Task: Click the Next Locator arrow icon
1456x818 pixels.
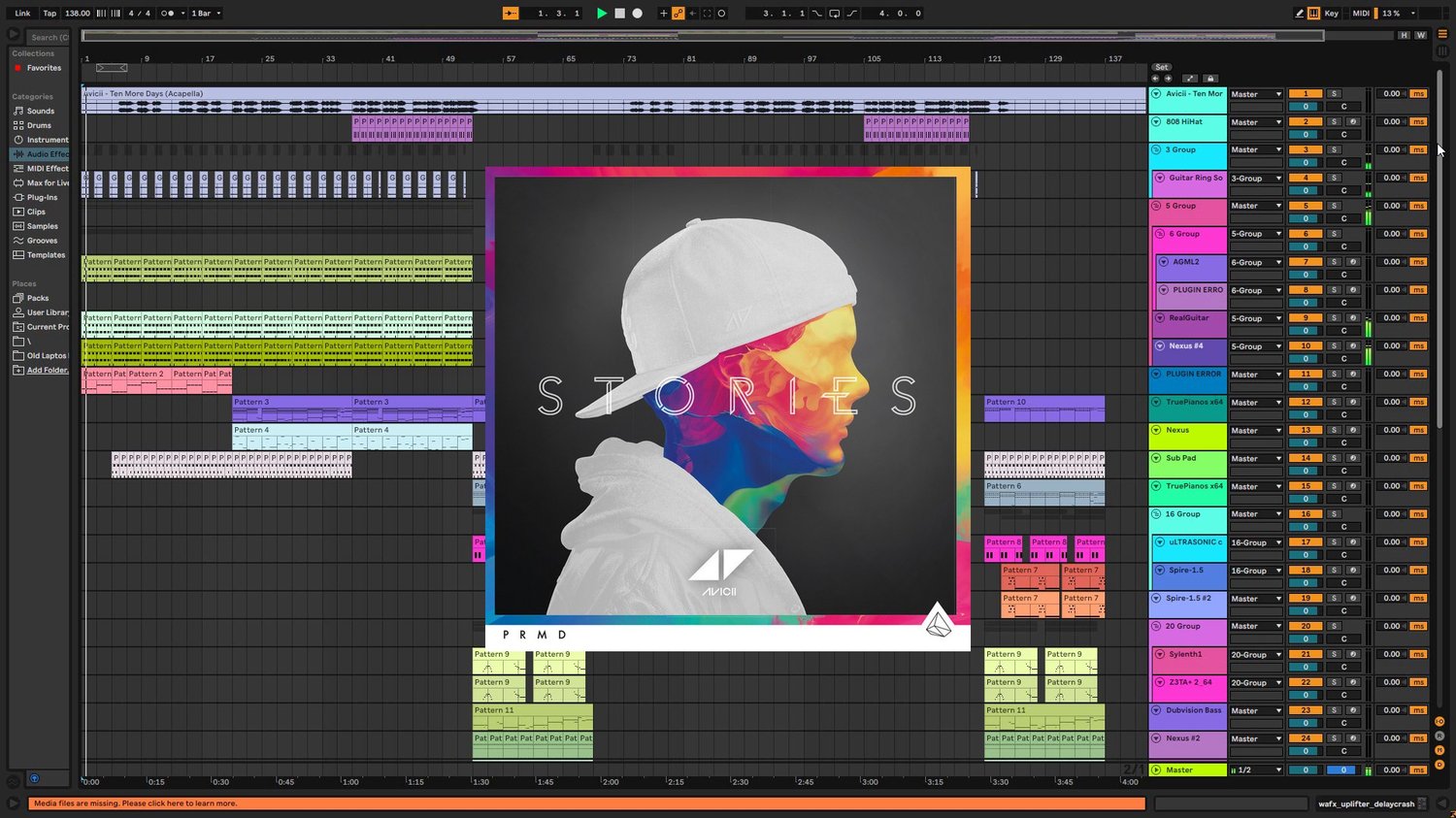Action: (1167, 79)
